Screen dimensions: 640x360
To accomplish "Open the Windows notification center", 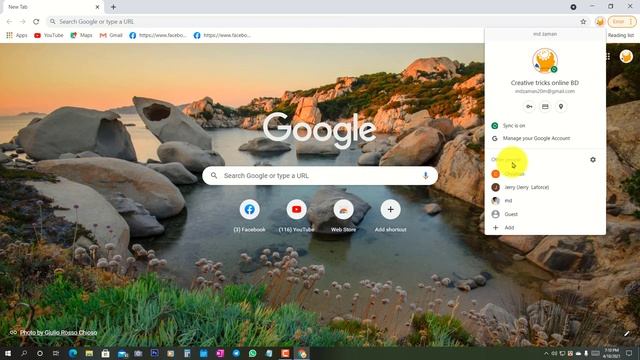I will tap(629, 353).
